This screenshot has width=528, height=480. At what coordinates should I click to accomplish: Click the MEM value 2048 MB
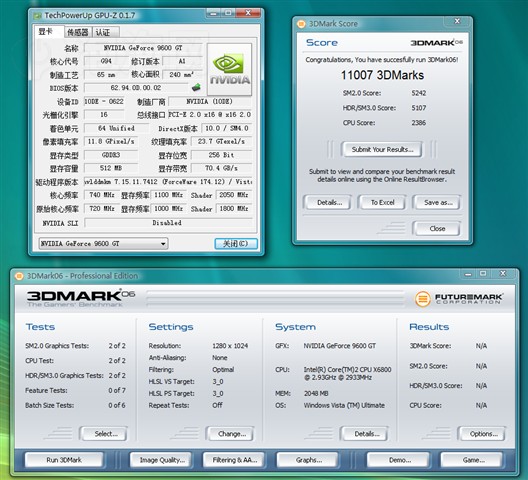point(316,393)
